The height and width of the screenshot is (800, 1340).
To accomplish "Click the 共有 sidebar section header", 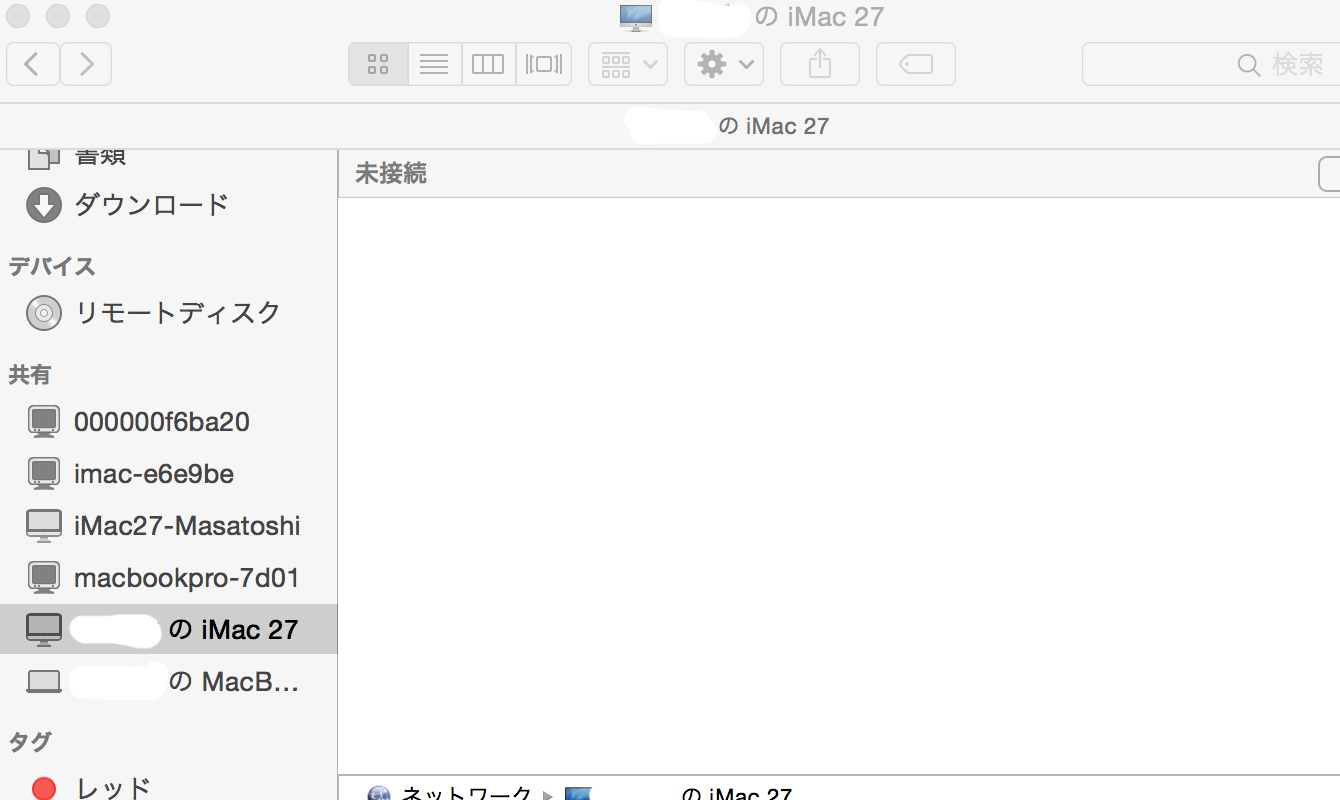I will [30, 375].
